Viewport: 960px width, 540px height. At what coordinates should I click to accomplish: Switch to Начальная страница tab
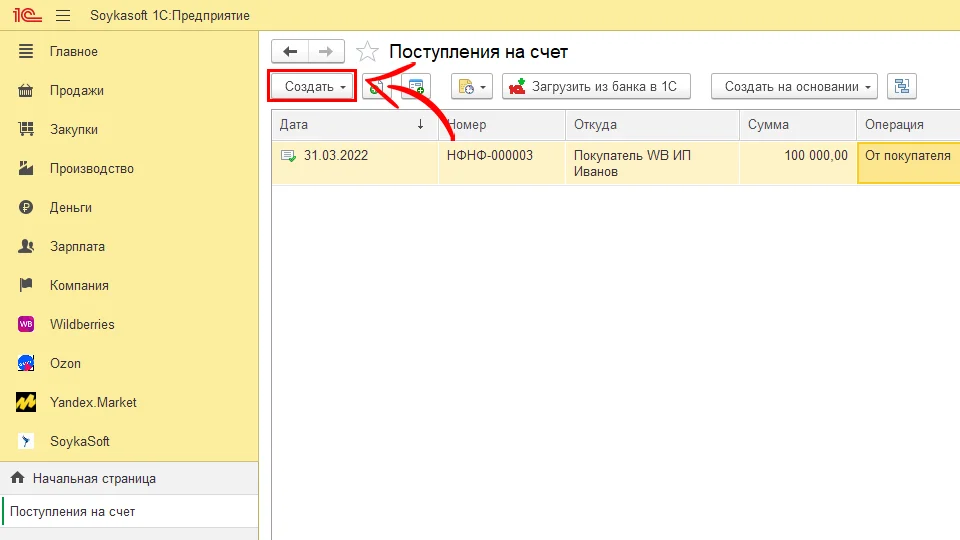[x=94, y=478]
